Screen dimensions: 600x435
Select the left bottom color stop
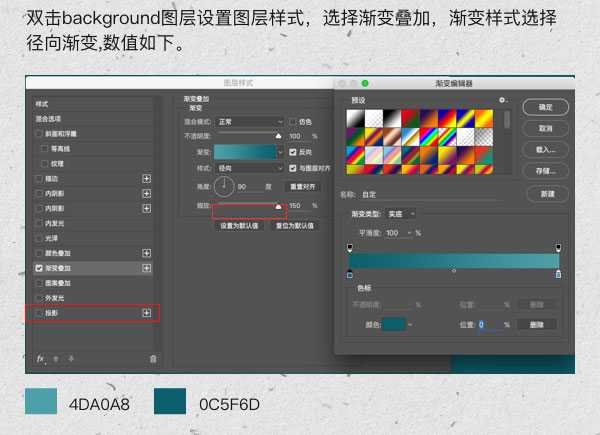pyautogui.click(x=350, y=273)
